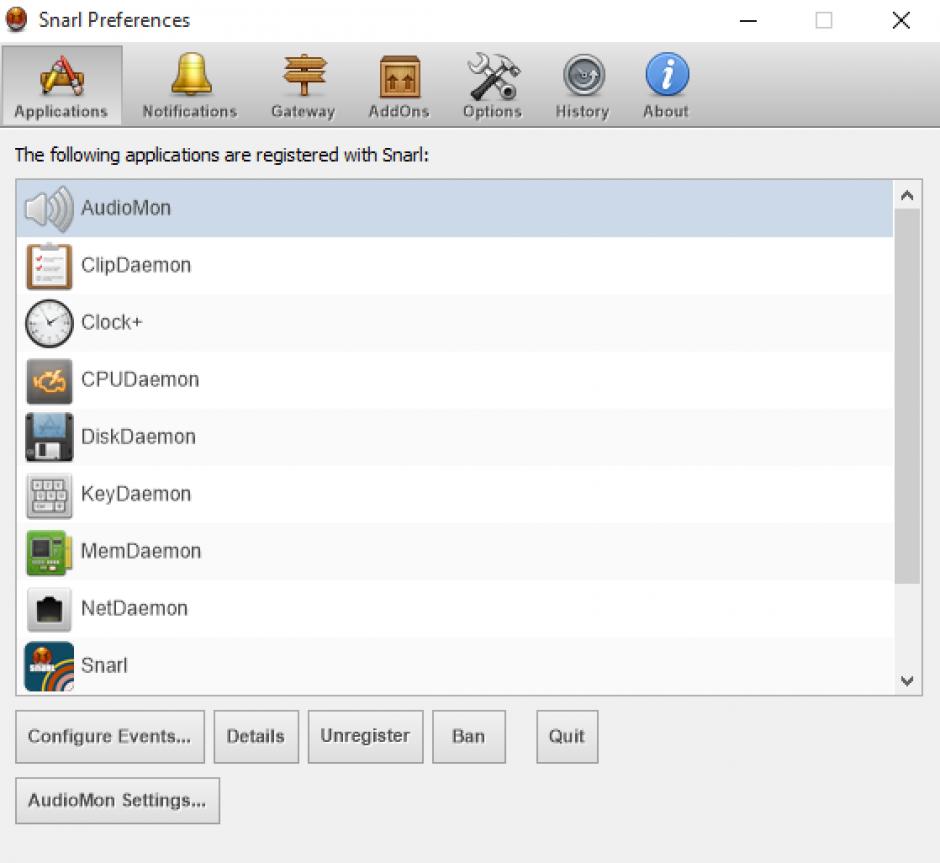This screenshot has width=940, height=863.
Task: Open the Options tools icon
Action: click(492, 76)
